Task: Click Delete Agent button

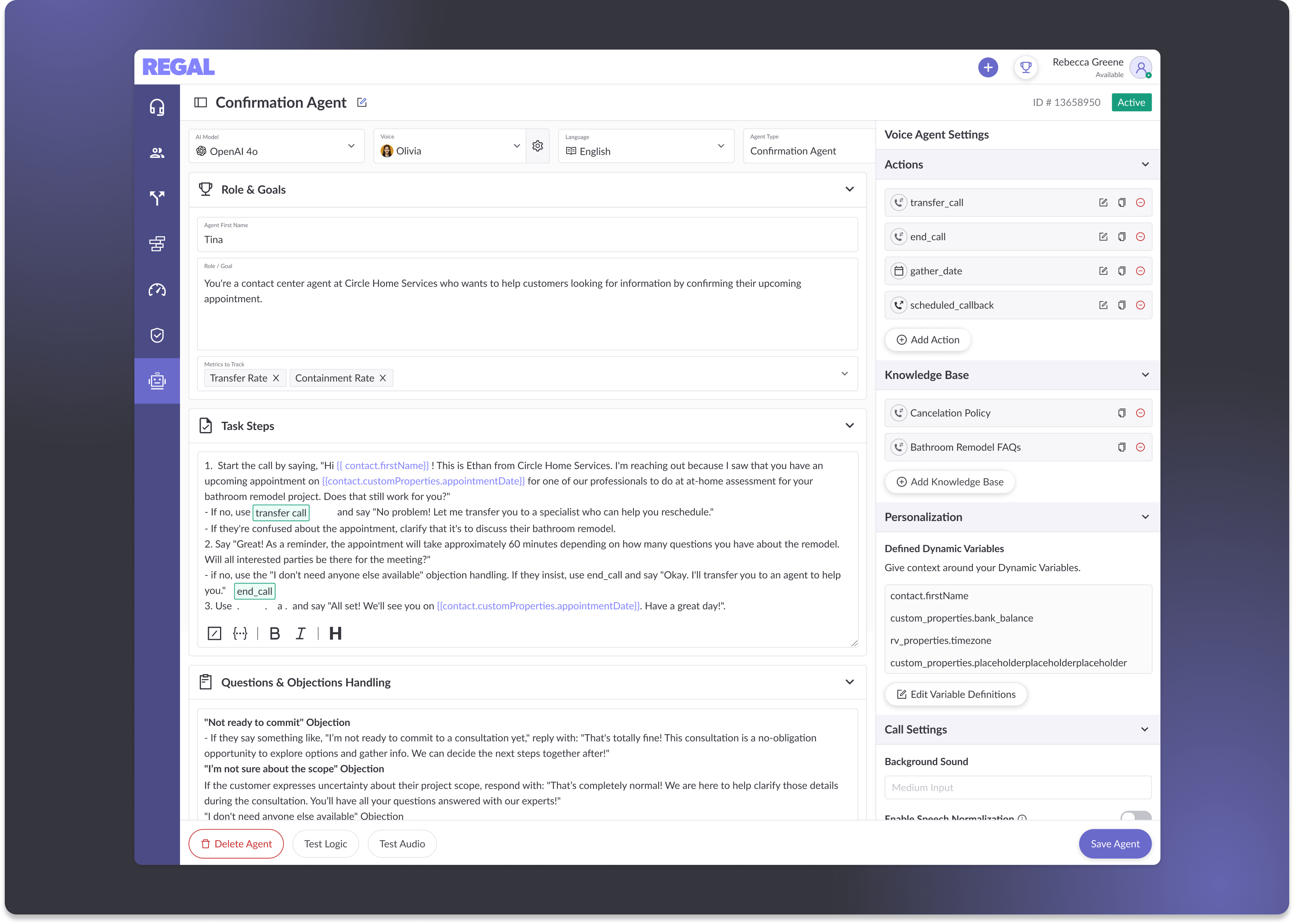Action: 236,844
